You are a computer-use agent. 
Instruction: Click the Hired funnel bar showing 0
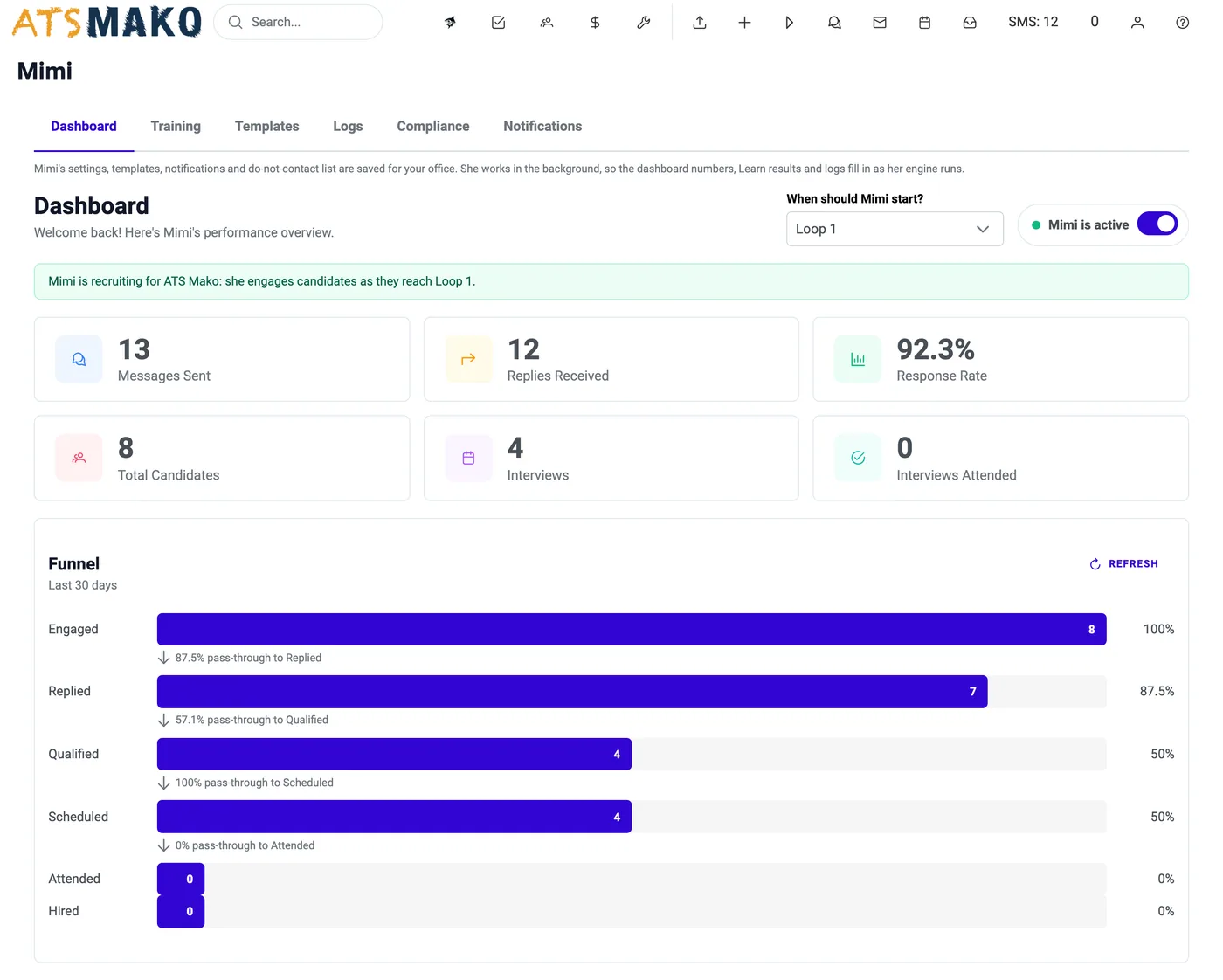point(181,912)
